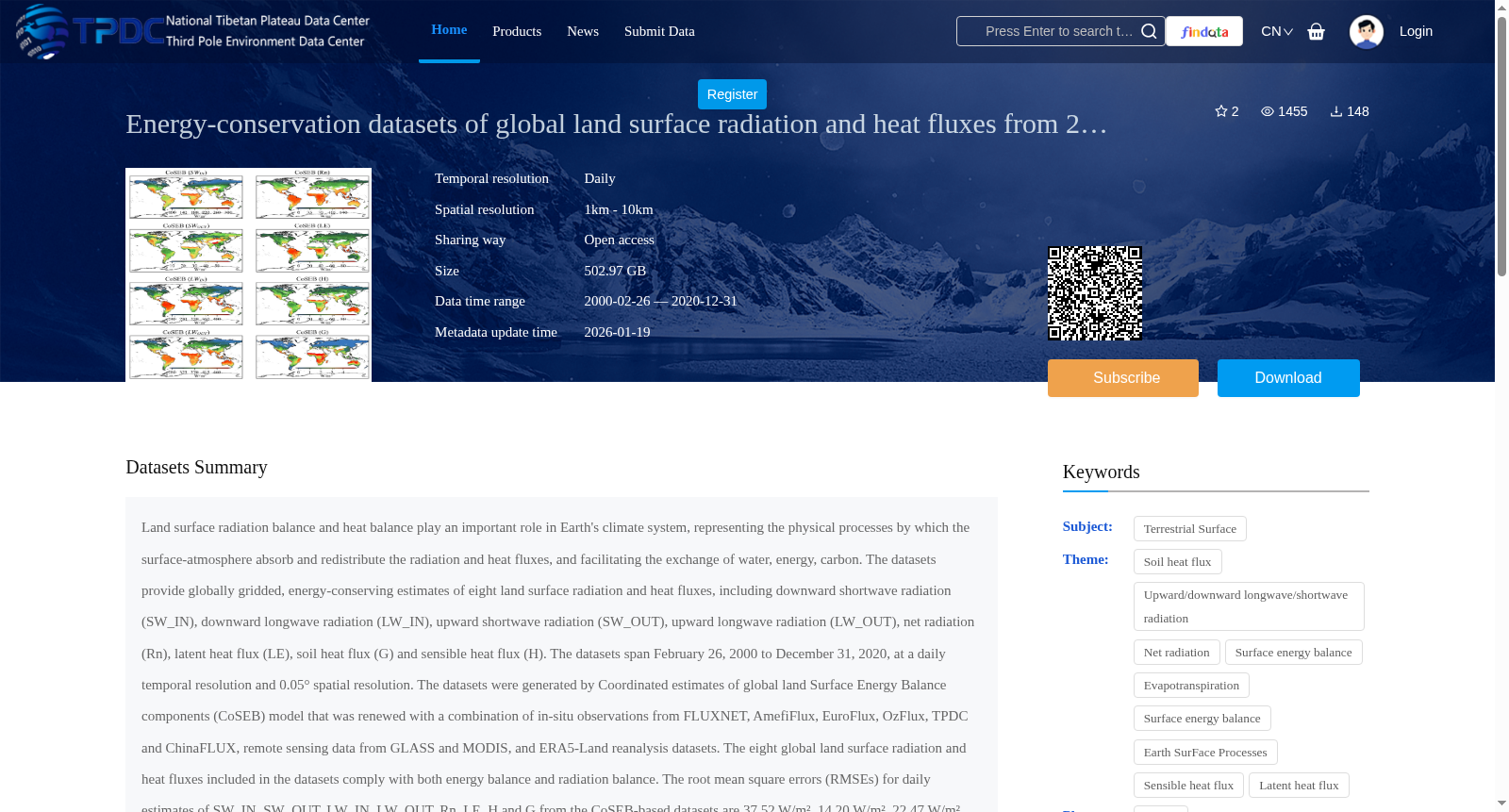
Task: Click the blue Download button
Action: (x=1288, y=378)
